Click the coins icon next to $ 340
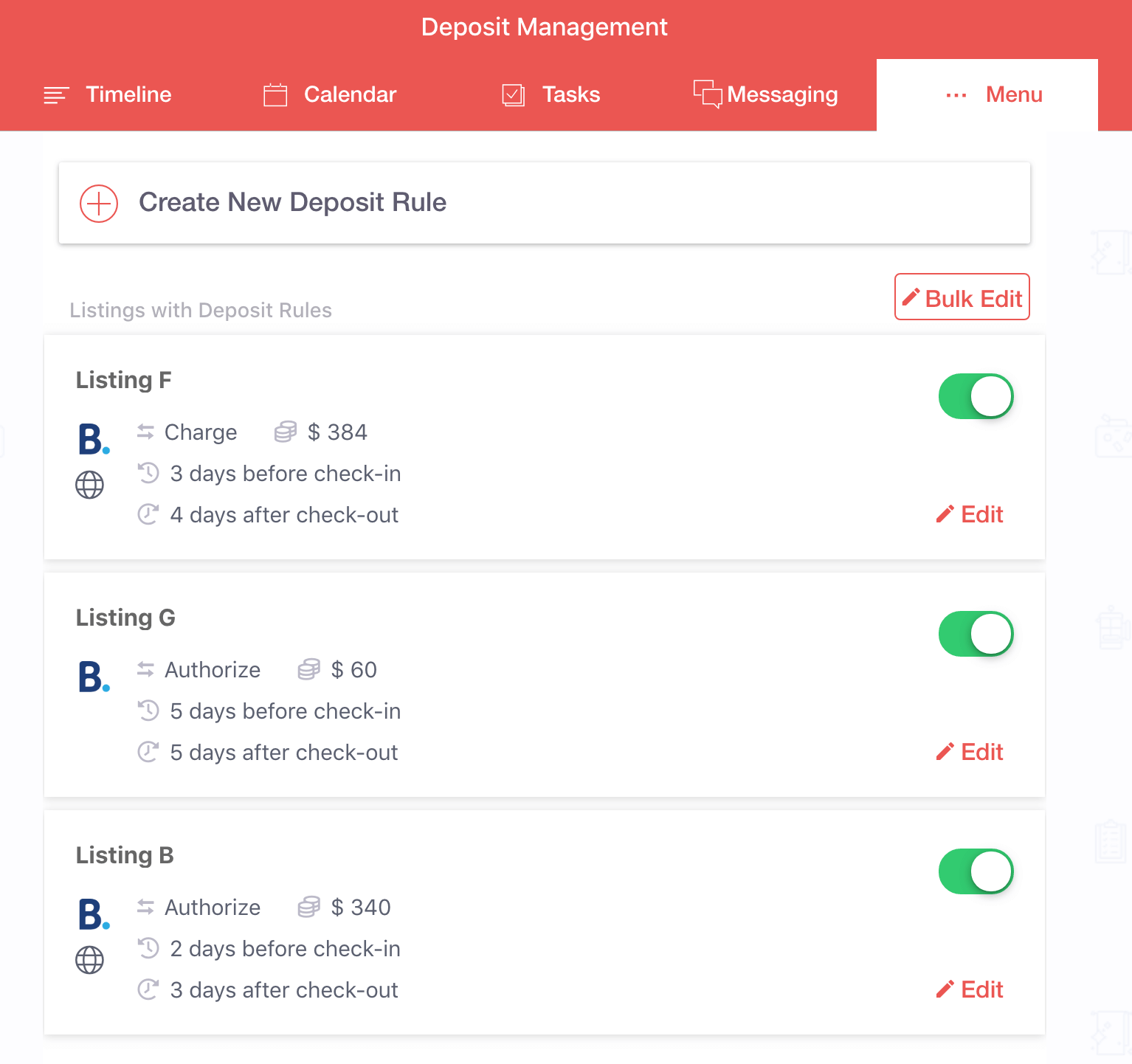The image size is (1132, 1064). [309, 908]
